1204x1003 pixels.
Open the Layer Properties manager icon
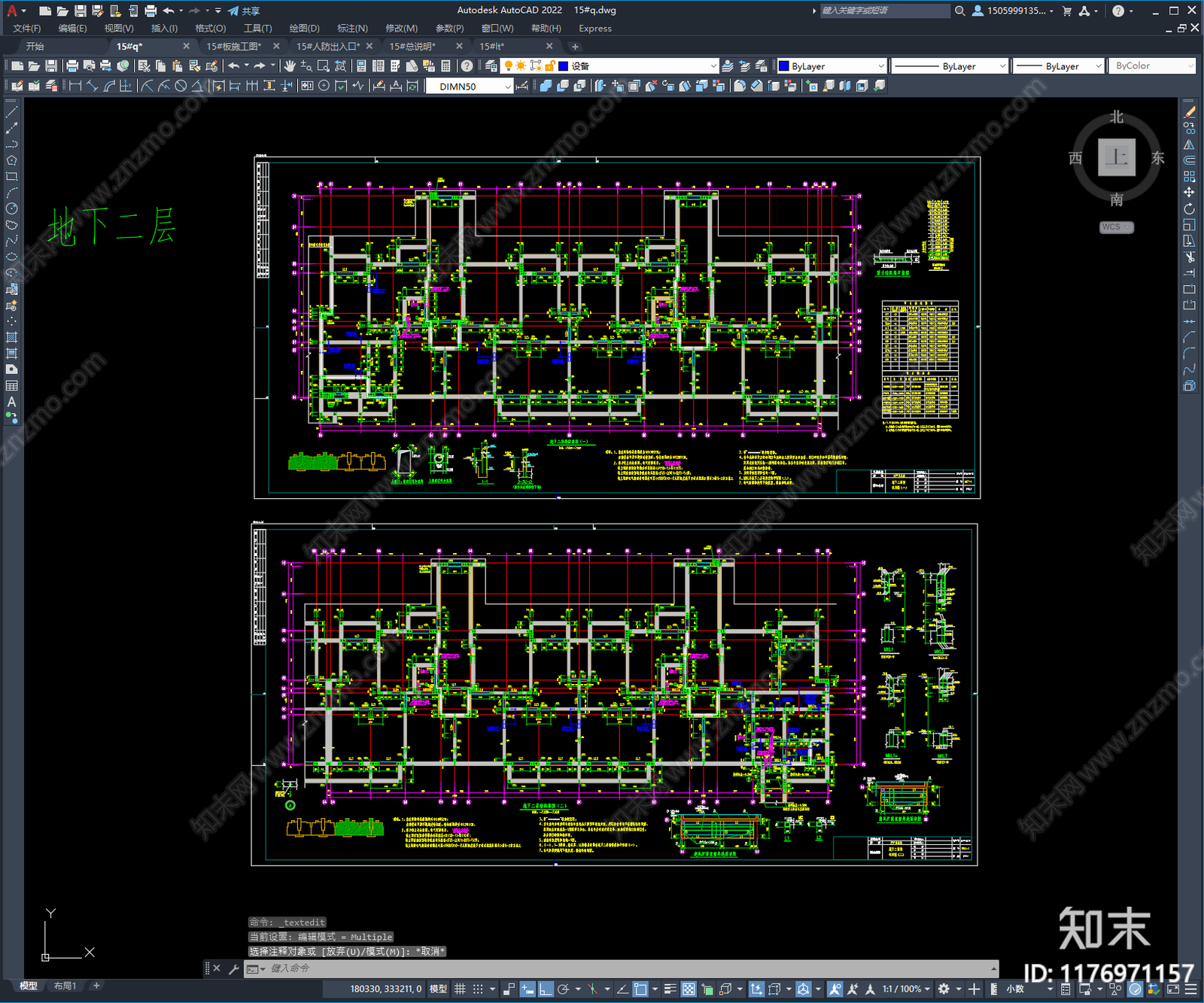491,66
